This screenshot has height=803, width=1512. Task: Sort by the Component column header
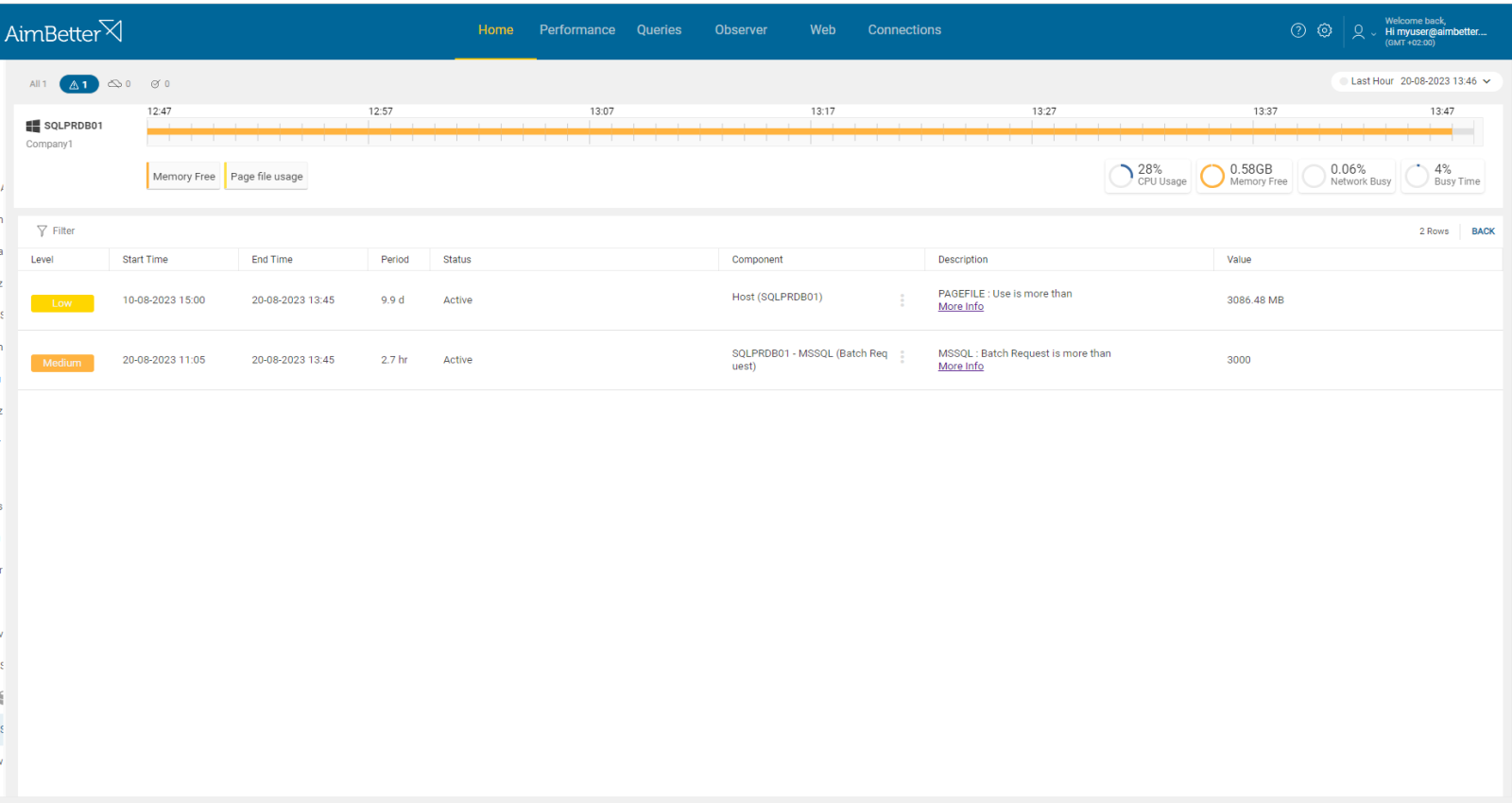758,260
